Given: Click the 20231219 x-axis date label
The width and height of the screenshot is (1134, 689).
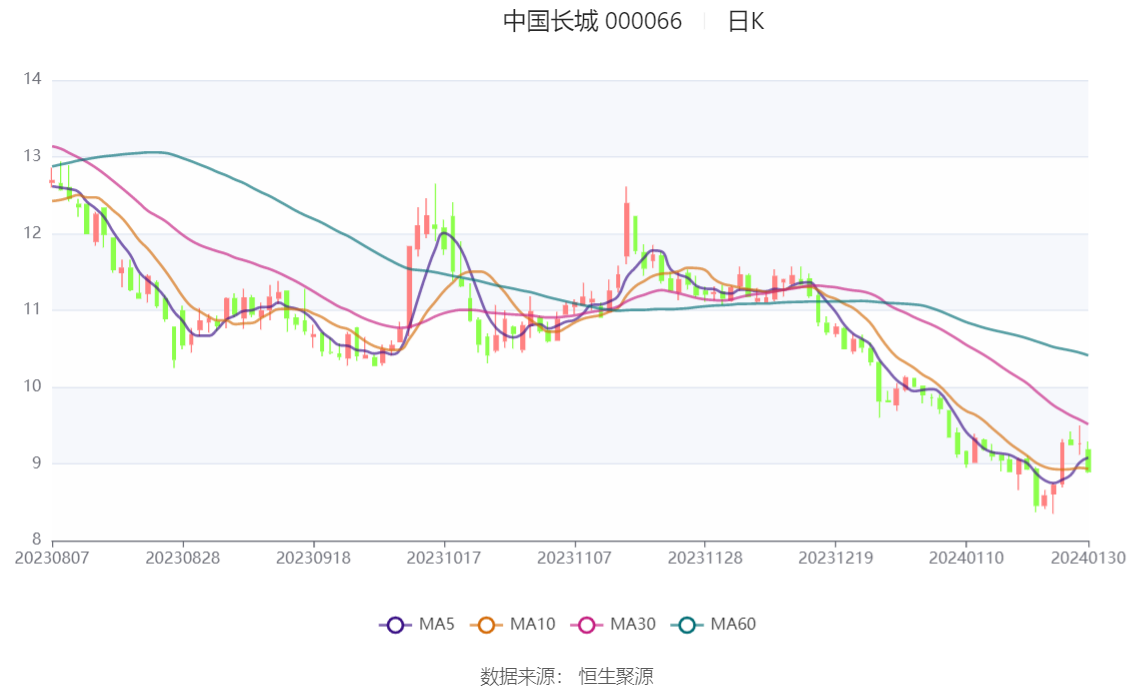Looking at the screenshot, I should pyautogui.click(x=835, y=558).
